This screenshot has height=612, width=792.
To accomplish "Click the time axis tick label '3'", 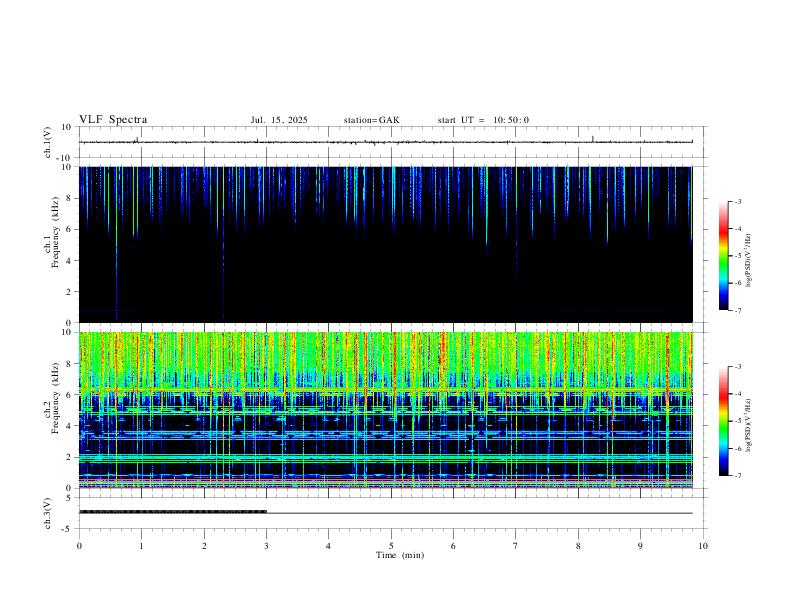I will [266, 546].
